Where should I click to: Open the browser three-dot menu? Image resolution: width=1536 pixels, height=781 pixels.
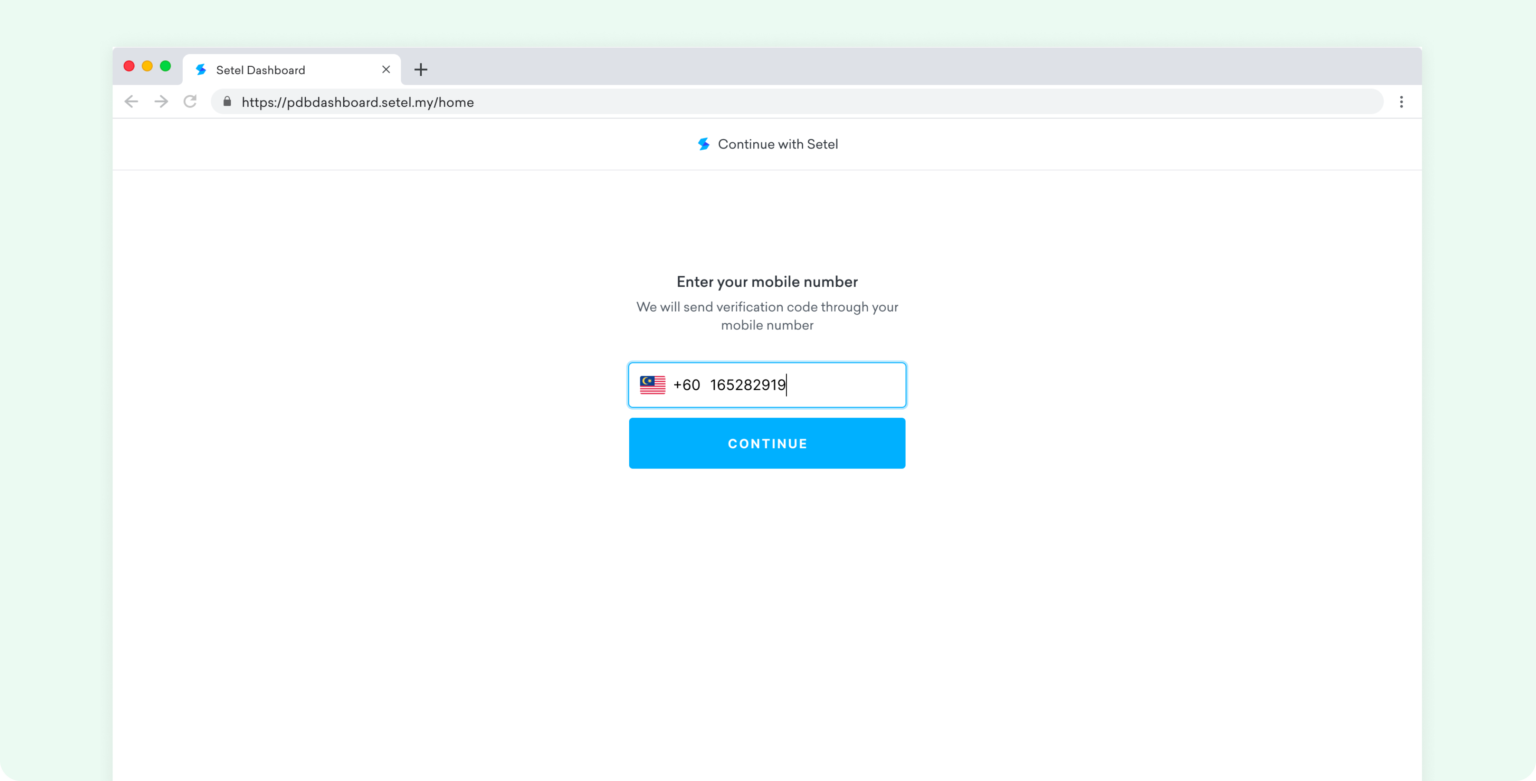click(1401, 102)
